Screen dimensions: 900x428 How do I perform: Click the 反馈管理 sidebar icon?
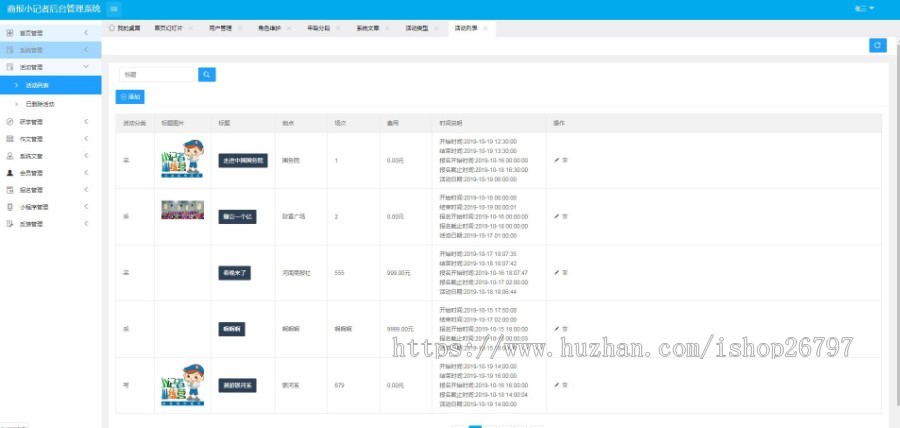(10, 224)
